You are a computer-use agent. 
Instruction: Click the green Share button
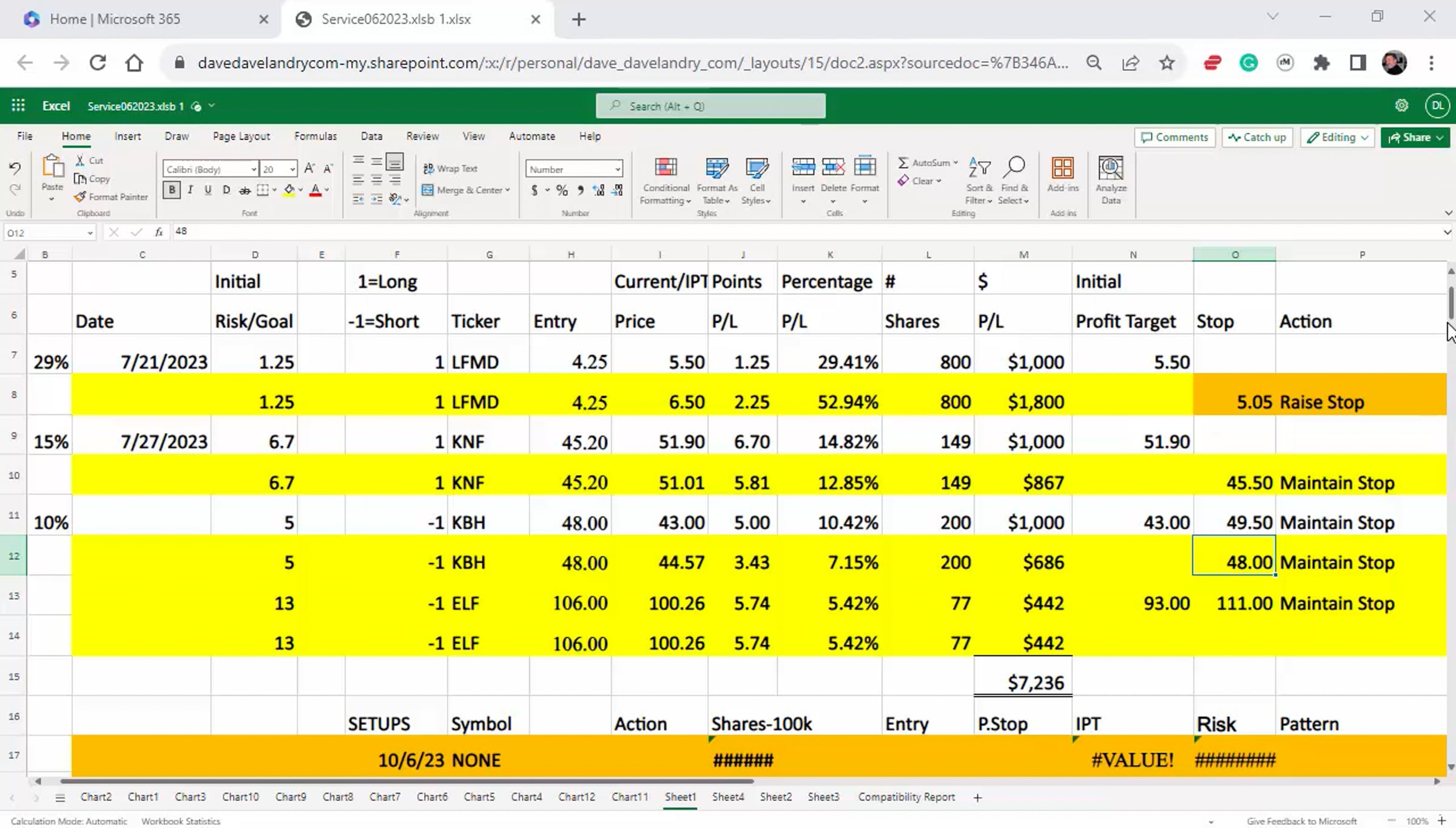tap(1415, 137)
